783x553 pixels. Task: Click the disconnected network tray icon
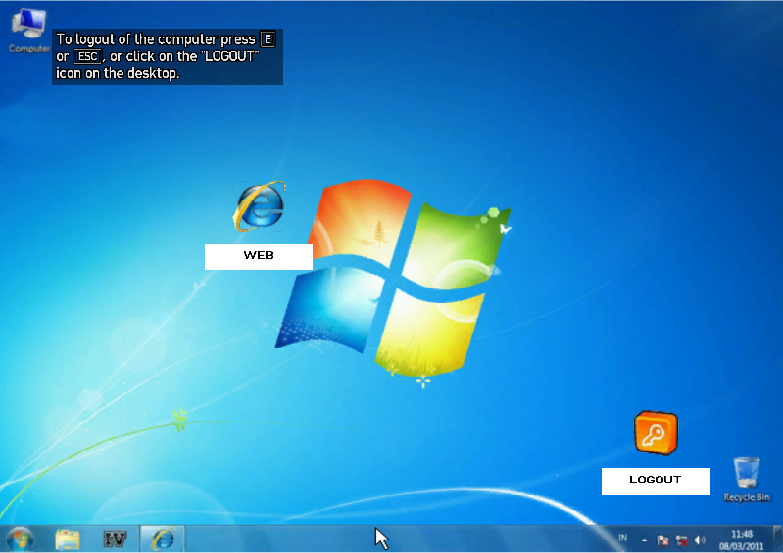point(681,541)
